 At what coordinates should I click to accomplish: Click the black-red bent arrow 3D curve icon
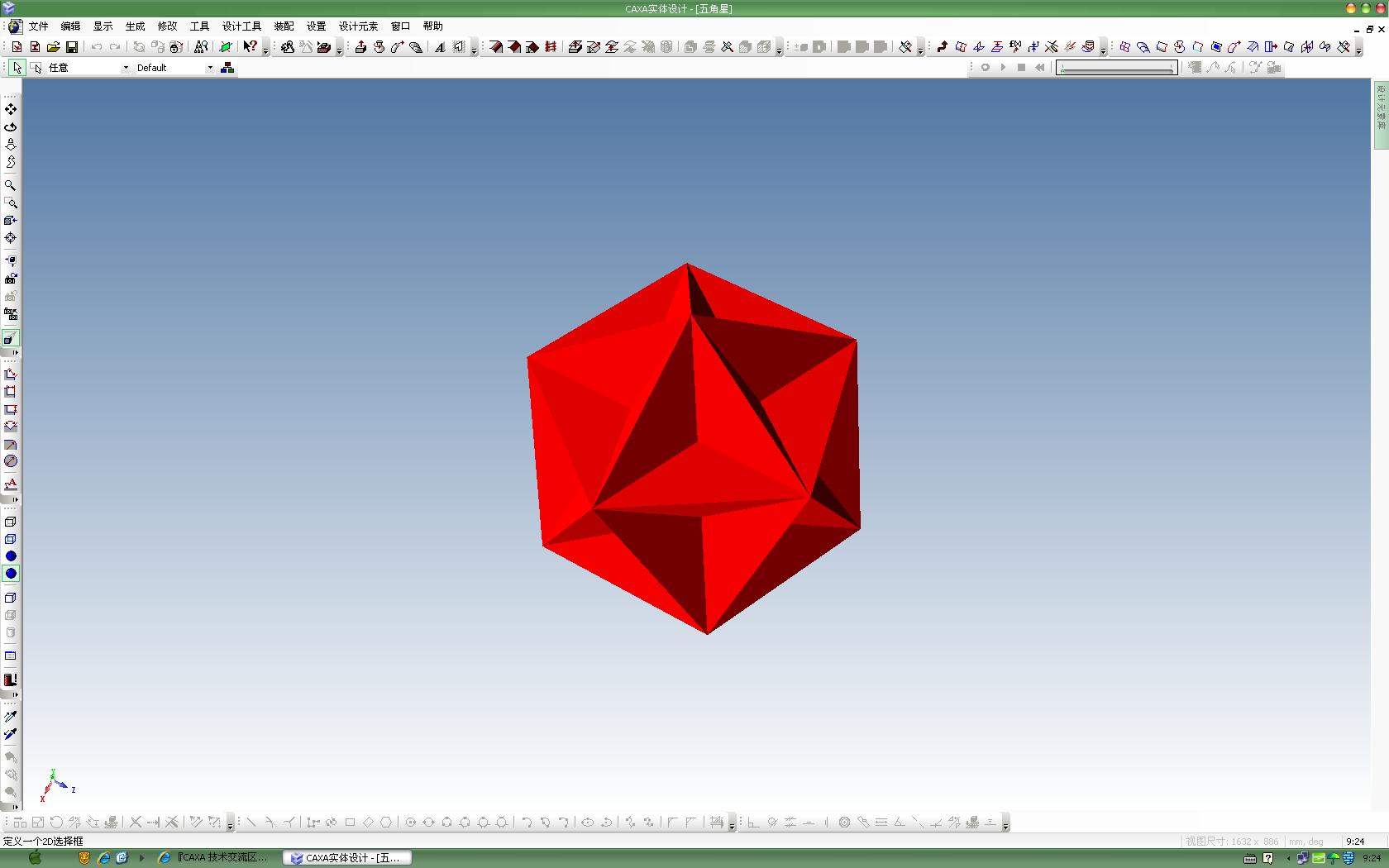click(942, 47)
